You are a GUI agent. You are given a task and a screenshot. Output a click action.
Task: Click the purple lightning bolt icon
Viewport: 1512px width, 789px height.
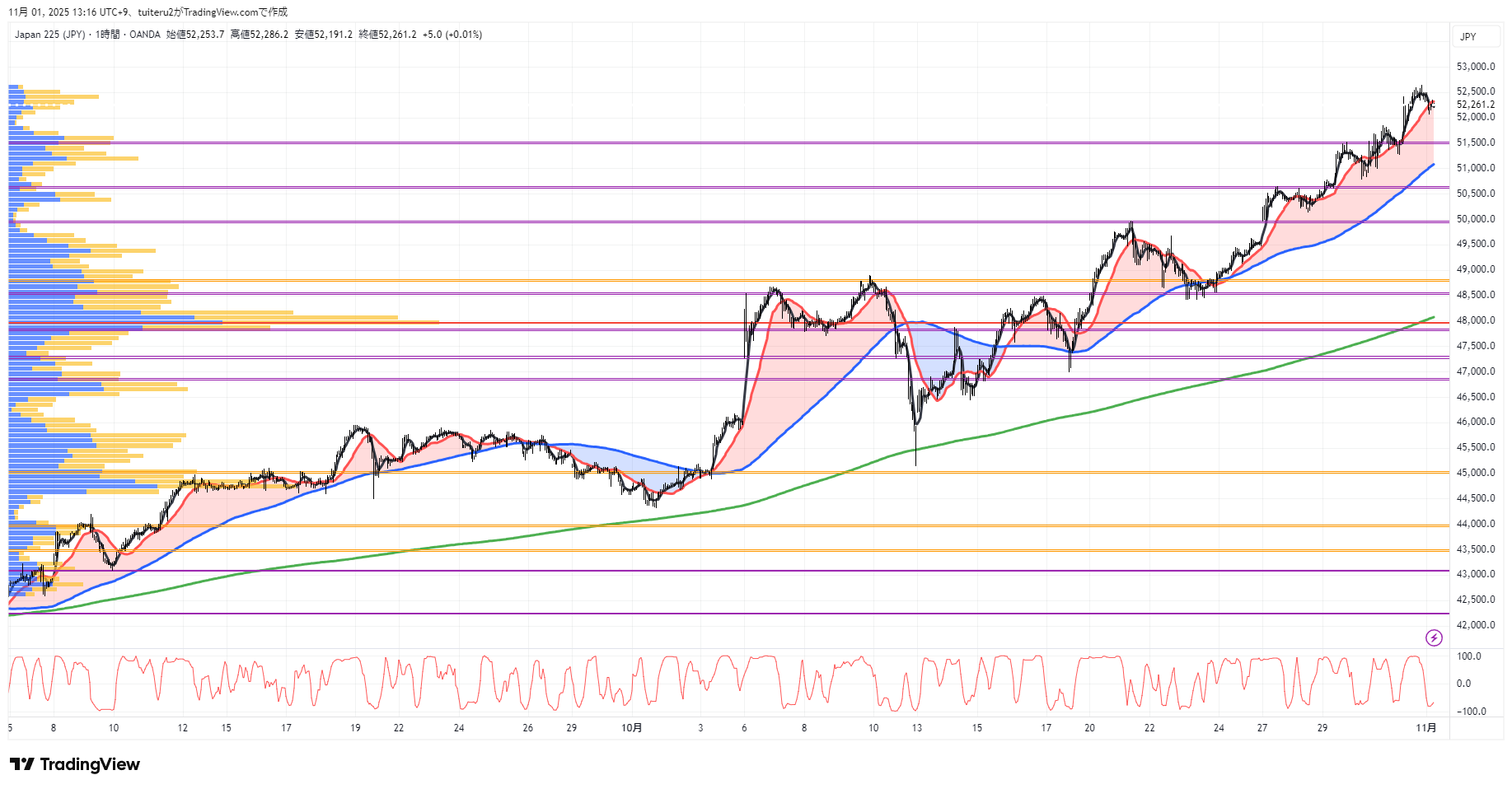tap(1434, 637)
